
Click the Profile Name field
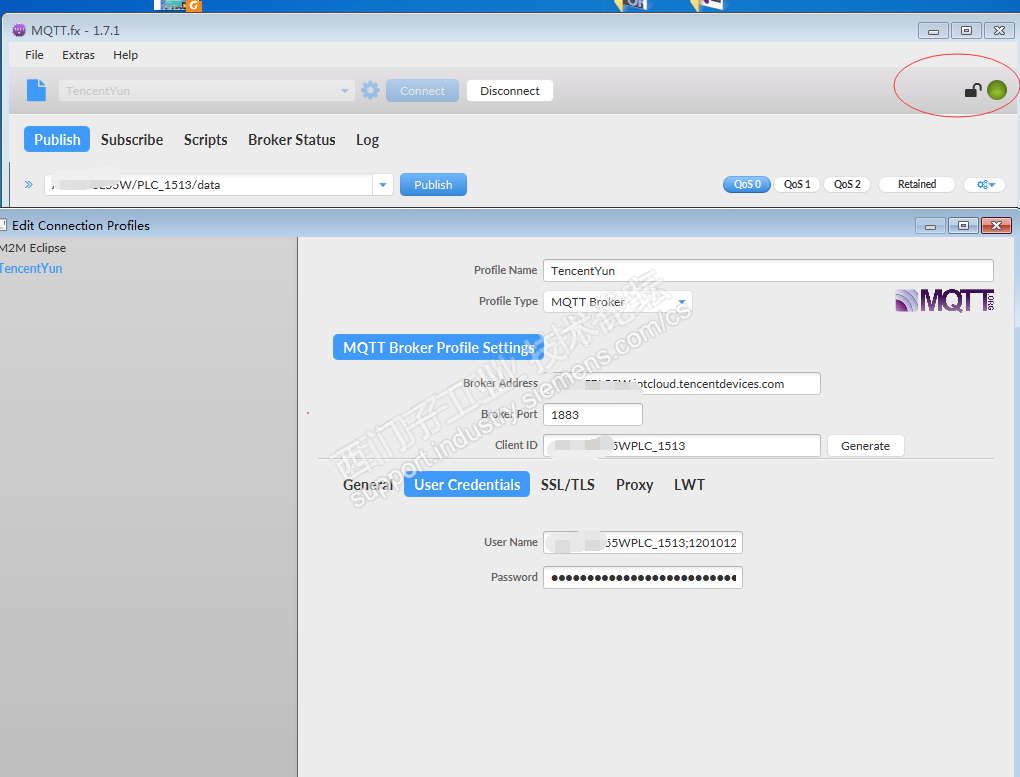pos(768,271)
